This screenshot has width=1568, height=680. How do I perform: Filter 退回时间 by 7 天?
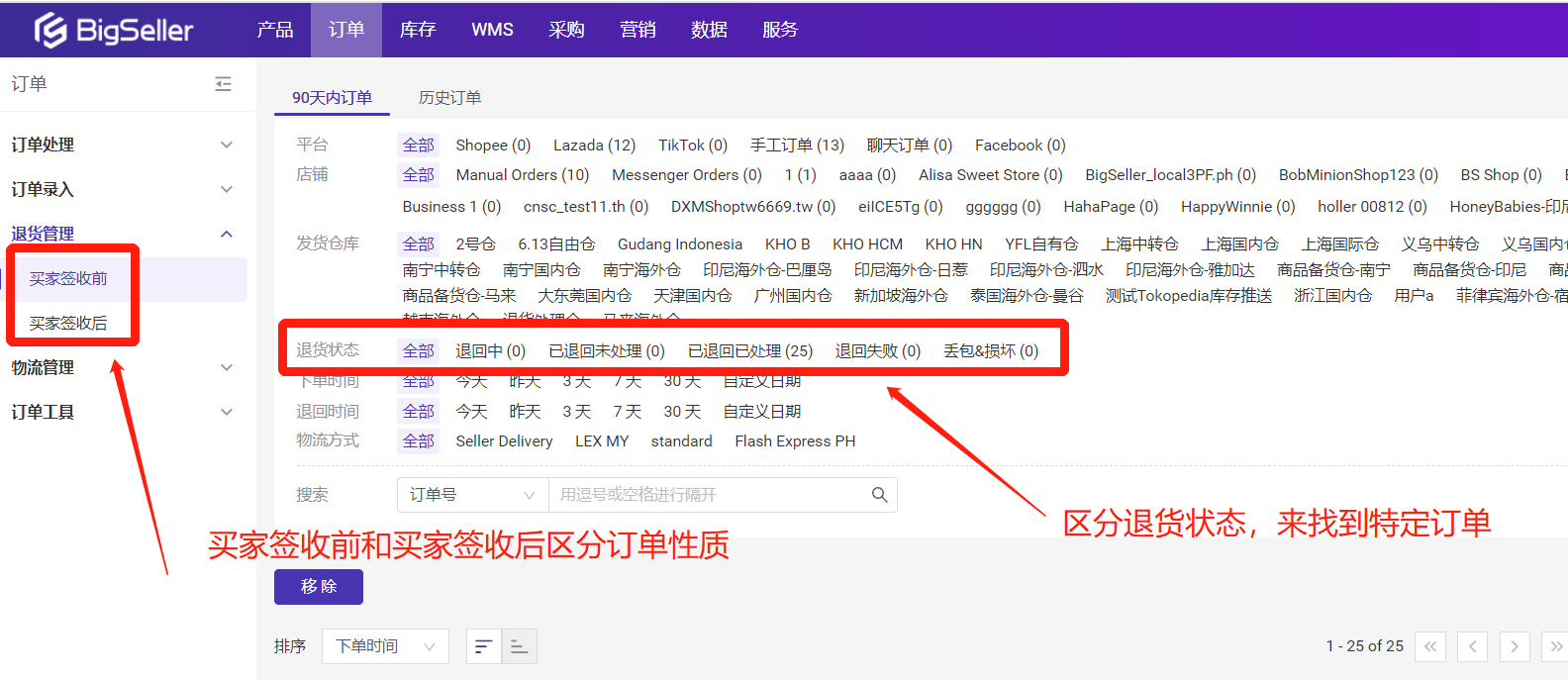[x=627, y=412]
